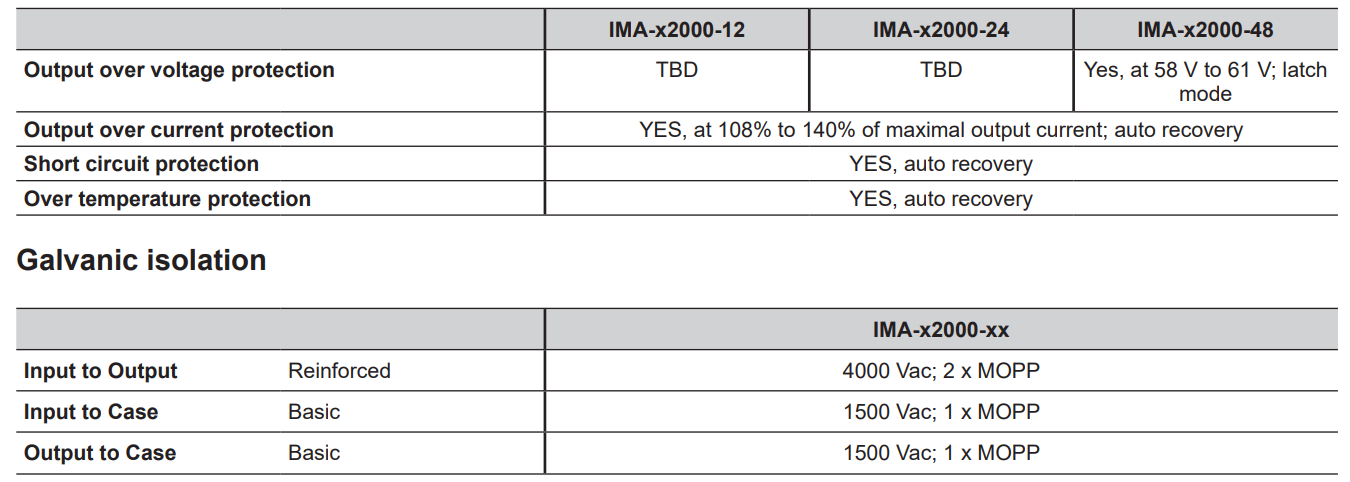Click "Basic" in the Output to Case row
Image resolution: width=1350 pixels, height=482 pixels.
click(x=314, y=453)
